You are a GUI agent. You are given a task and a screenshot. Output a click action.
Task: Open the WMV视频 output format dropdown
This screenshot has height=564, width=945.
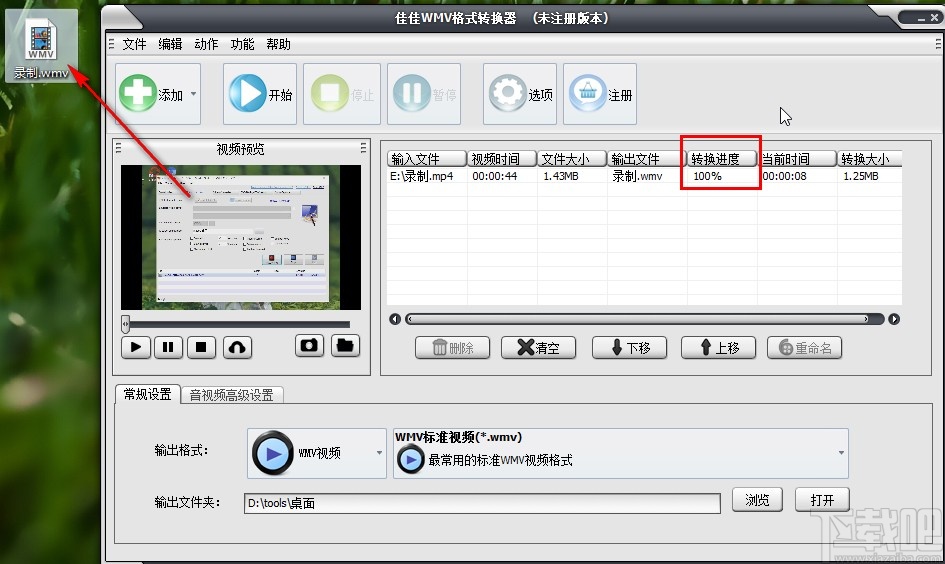pos(317,453)
